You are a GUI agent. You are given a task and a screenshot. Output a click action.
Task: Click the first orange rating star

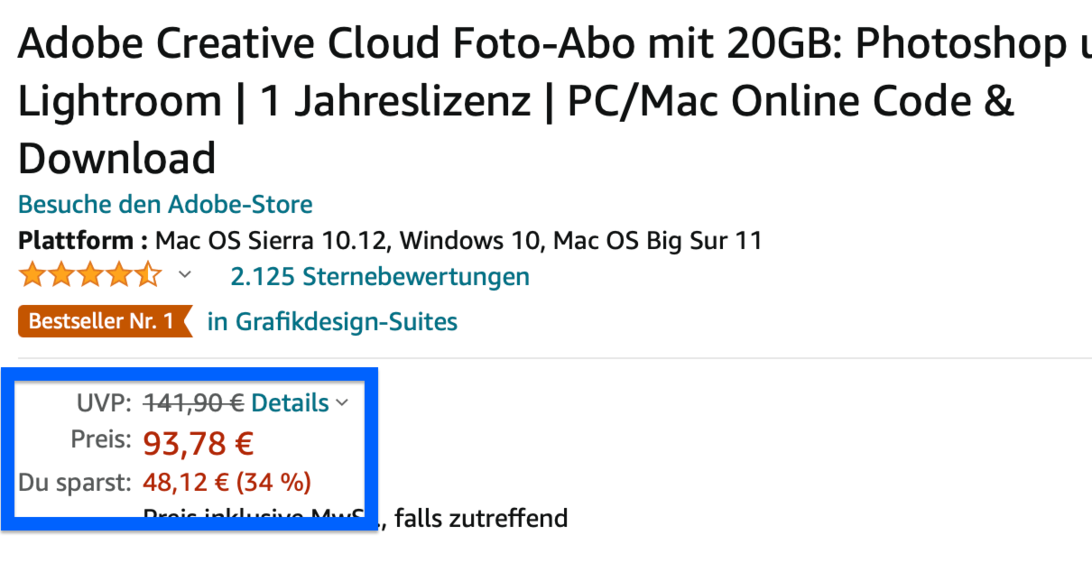coord(32,275)
